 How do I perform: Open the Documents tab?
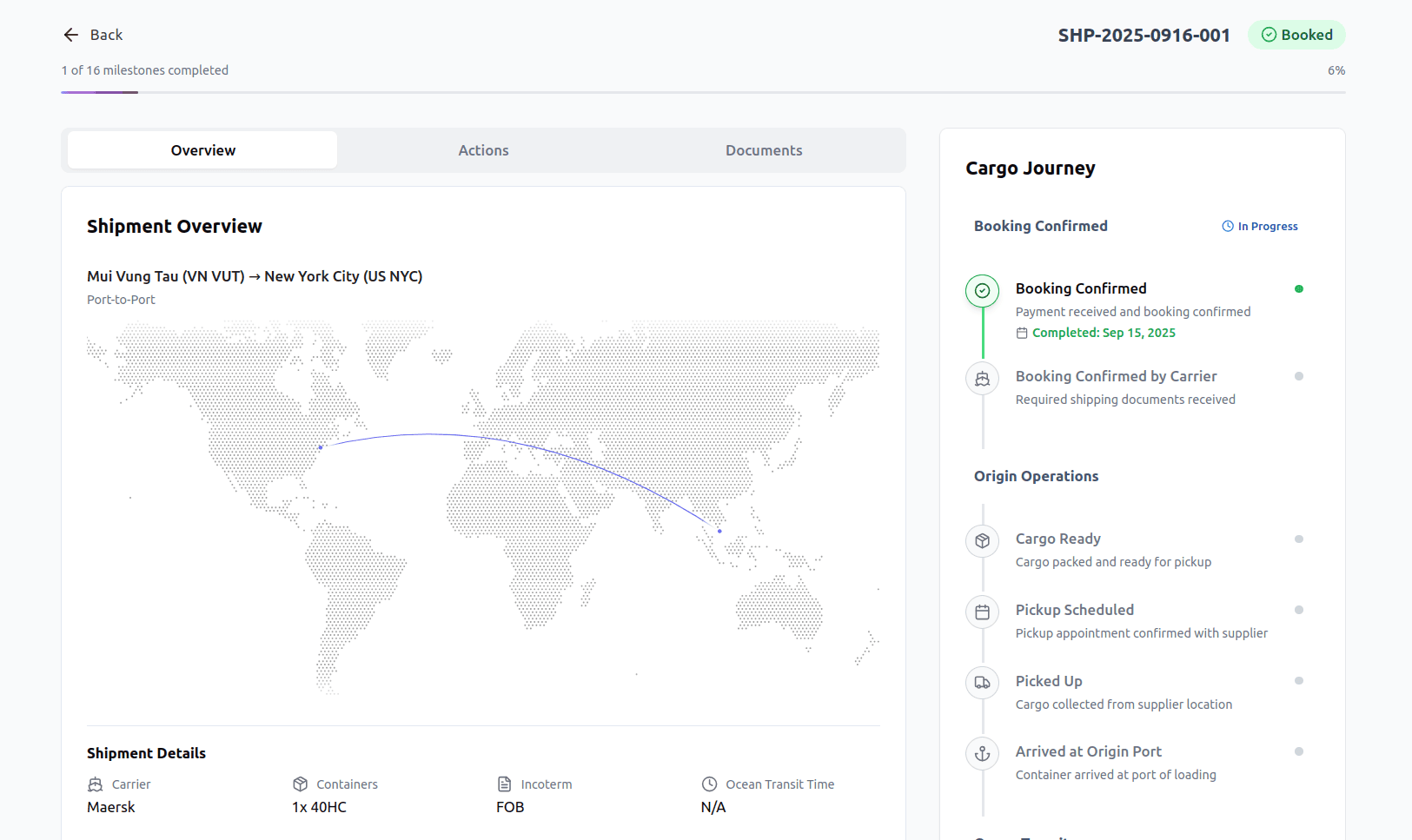(x=763, y=149)
